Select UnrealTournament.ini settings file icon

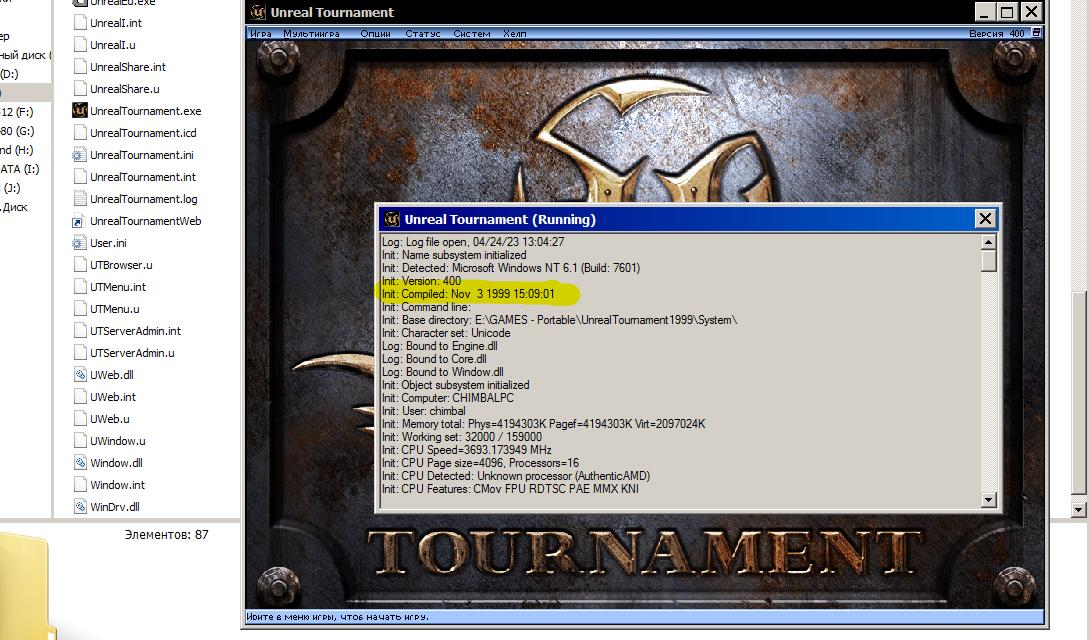pyautogui.click(x=80, y=155)
